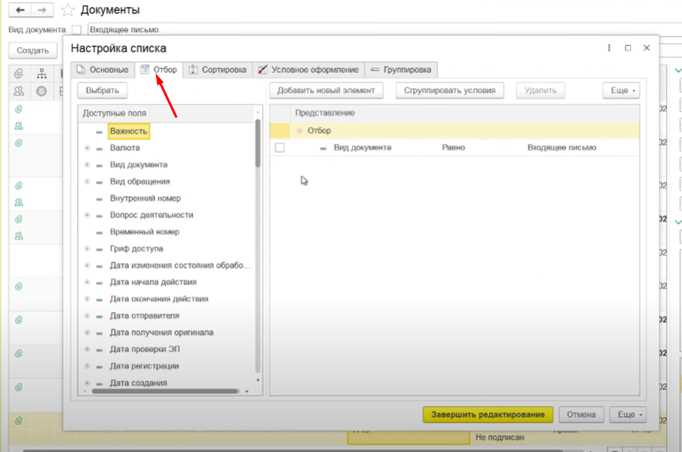Add Документы page to favorites star
The height and width of the screenshot is (452, 682).
(68, 10)
